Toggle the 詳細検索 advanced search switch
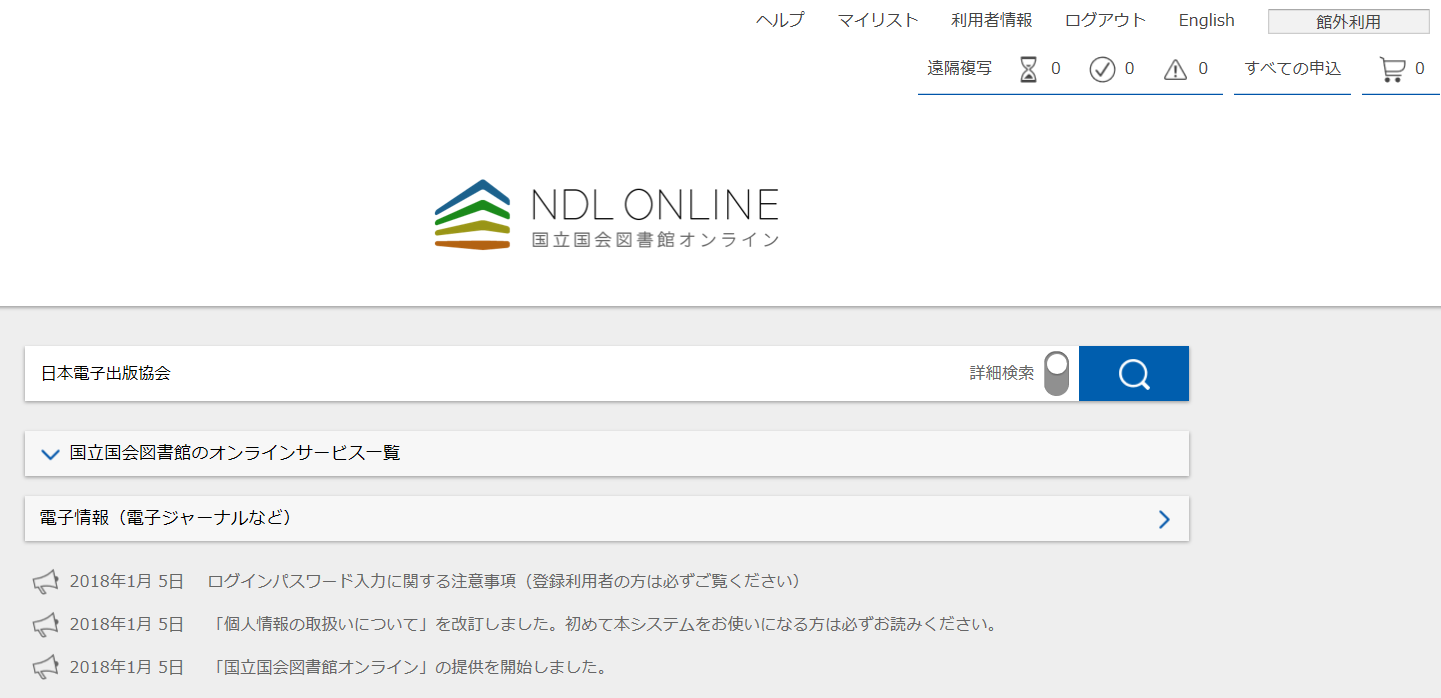Image resolution: width=1441 pixels, height=698 pixels. pyautogui.click(x=1056, y=374)
